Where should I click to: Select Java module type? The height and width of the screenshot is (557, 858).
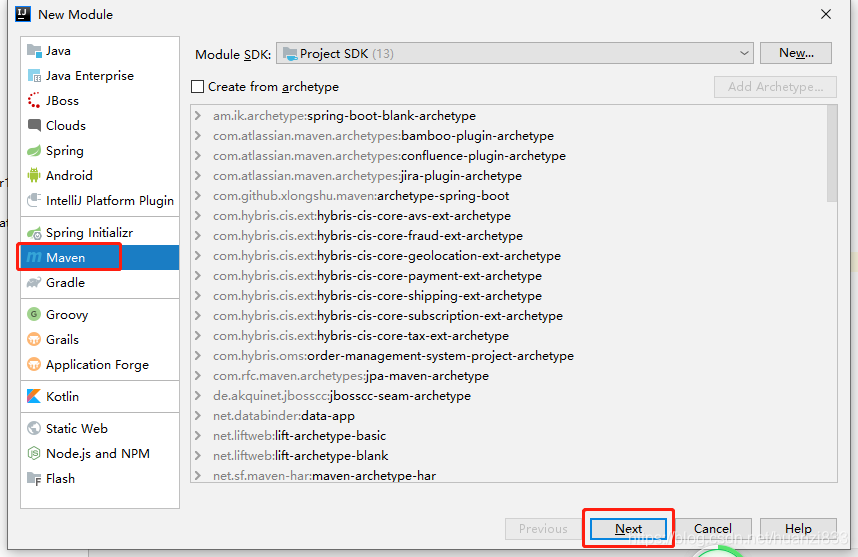tap(100, 51)
